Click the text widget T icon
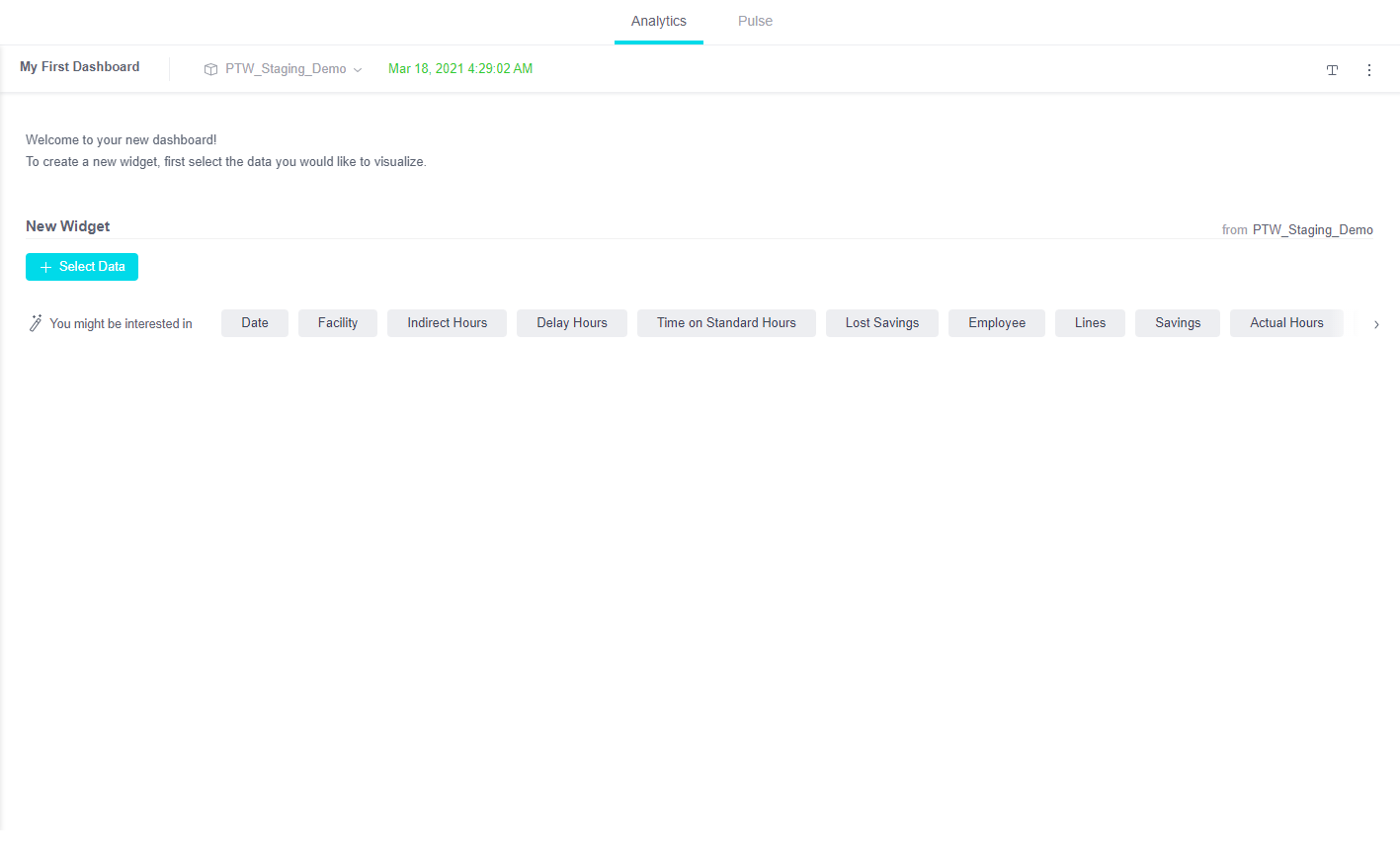1400x859 pixels. point(1332,70)
